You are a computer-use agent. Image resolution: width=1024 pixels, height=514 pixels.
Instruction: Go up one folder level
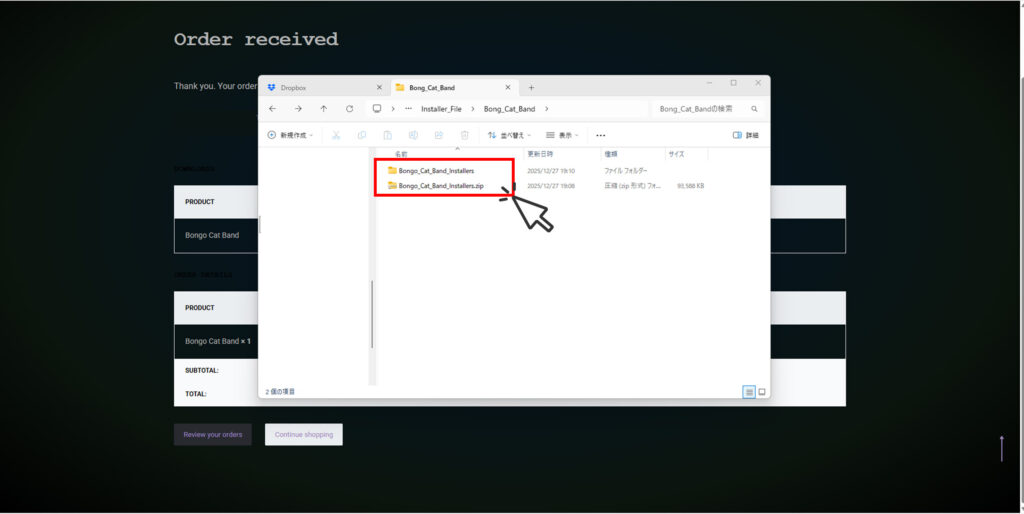pos(323,108)
